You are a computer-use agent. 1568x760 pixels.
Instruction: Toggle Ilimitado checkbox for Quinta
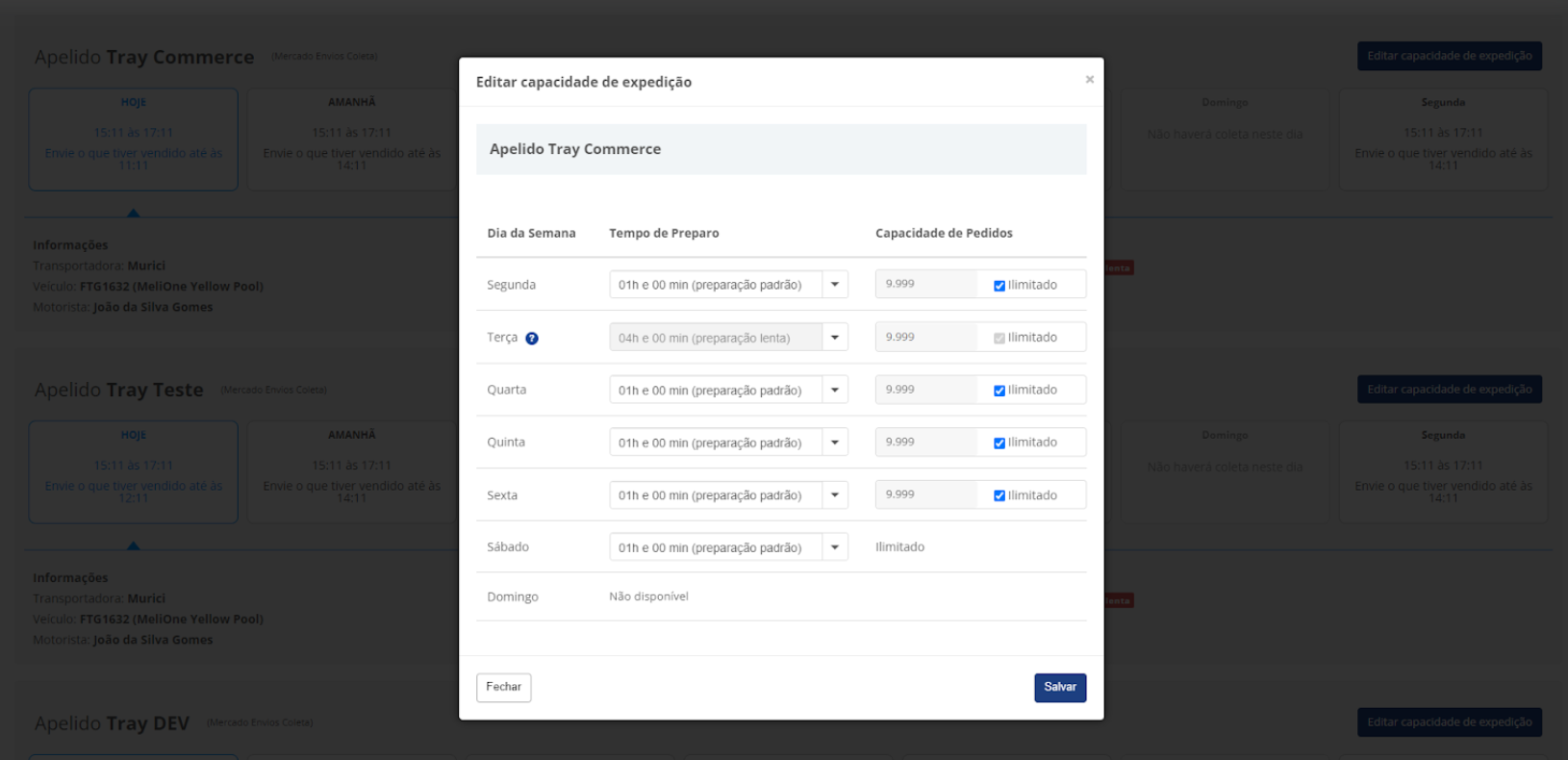(999, 443)
